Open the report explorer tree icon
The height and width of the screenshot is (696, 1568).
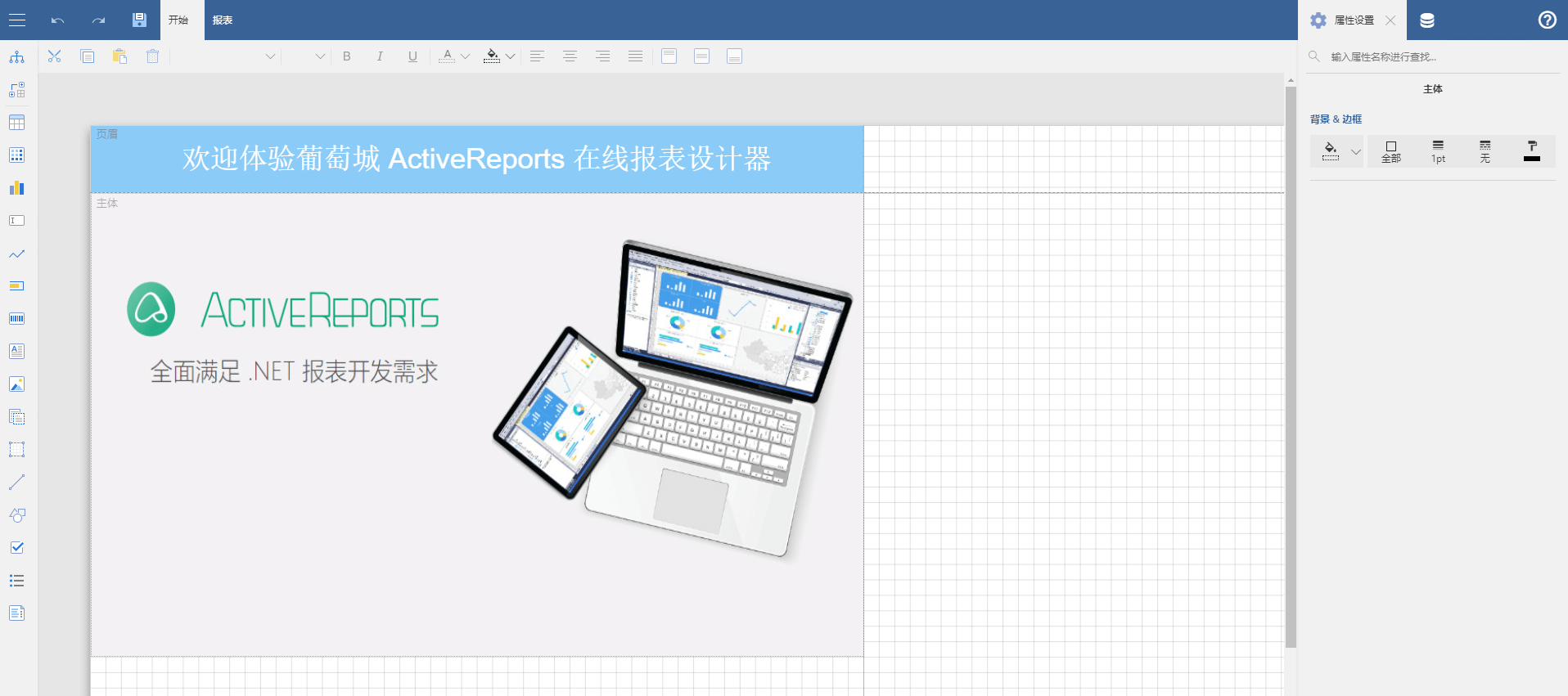point(16,57)
